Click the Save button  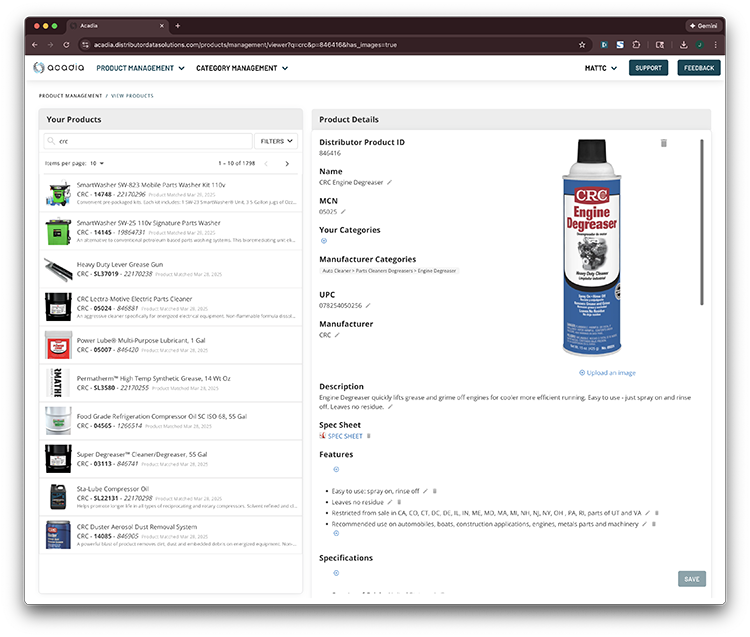692,579
